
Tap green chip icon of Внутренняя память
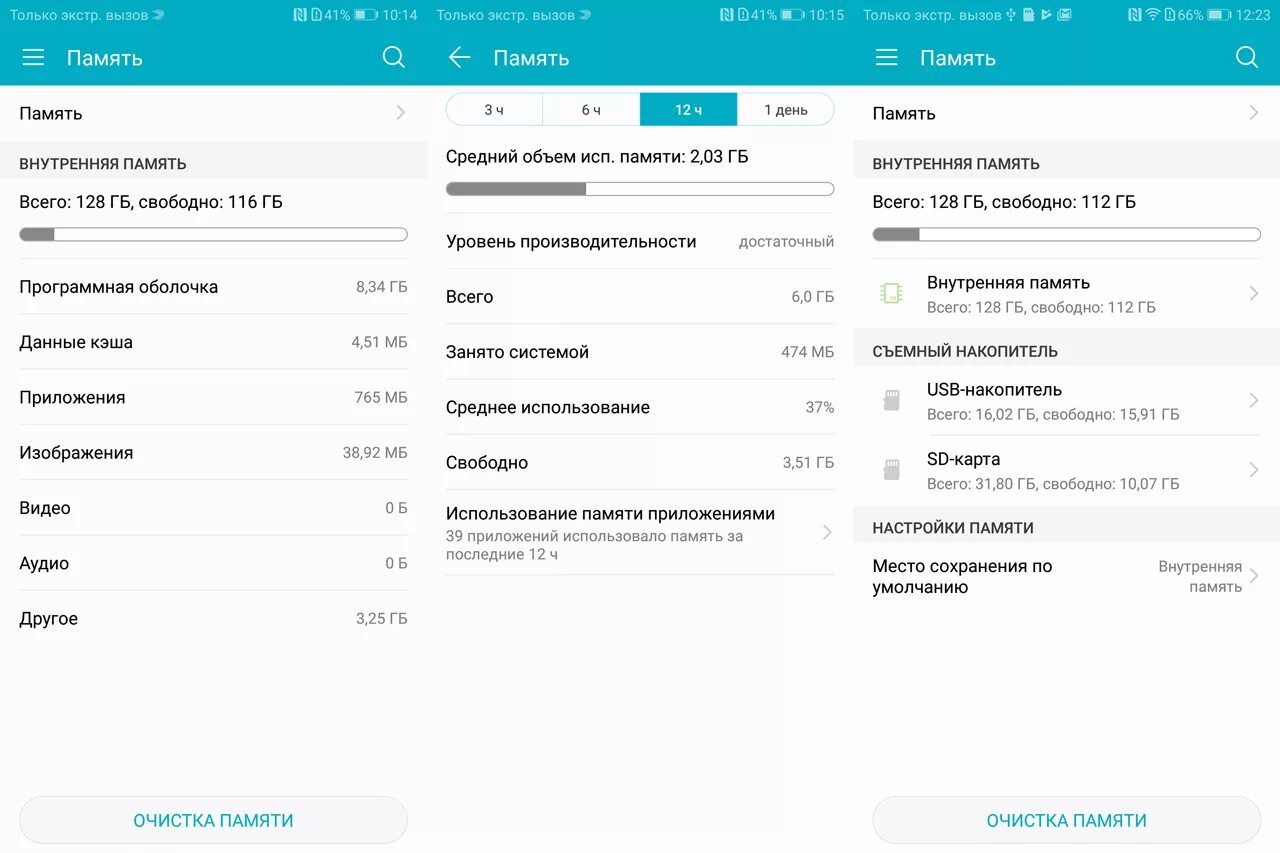(x=891, y=293)
